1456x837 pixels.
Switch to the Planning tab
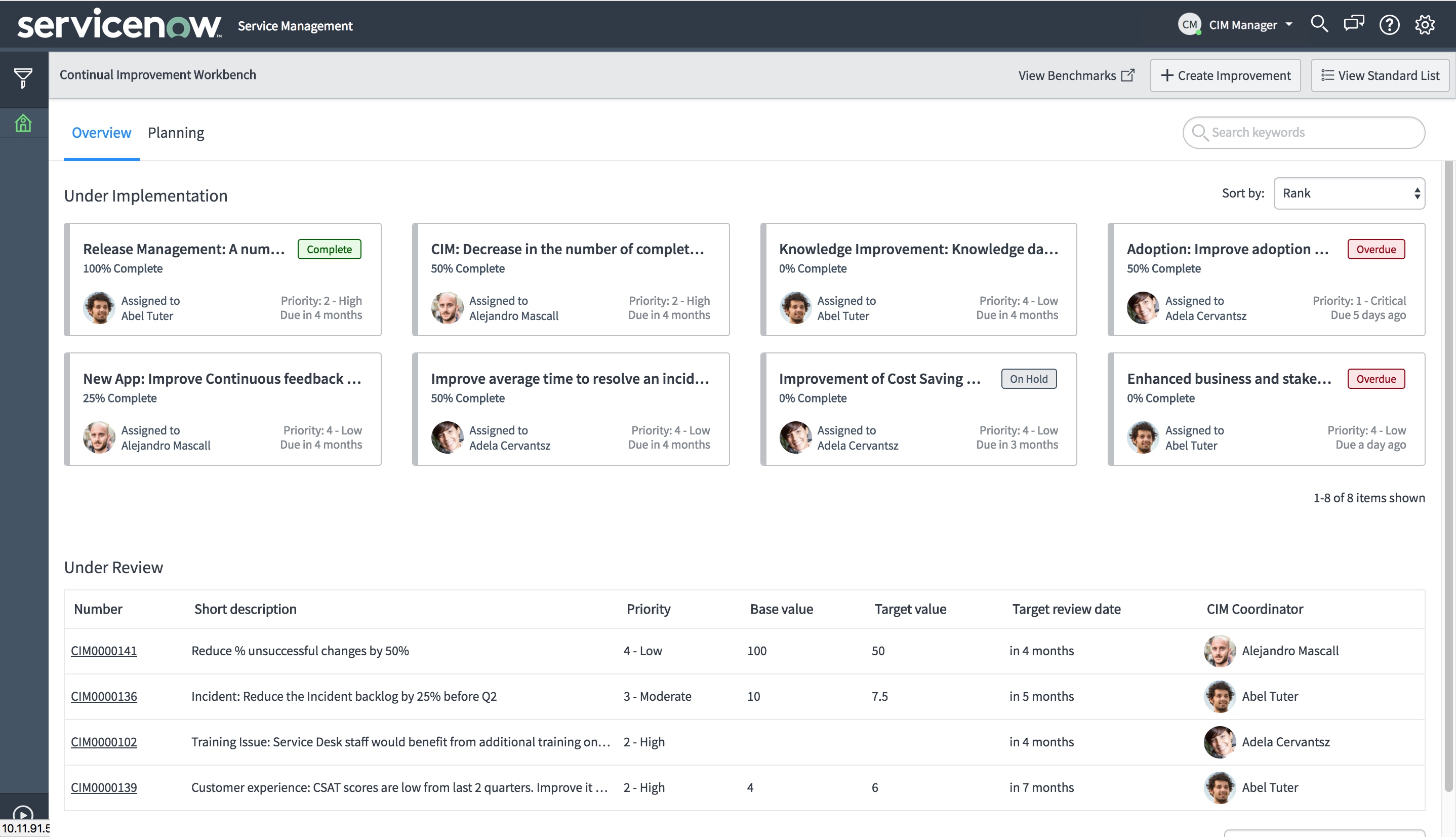pyautogui.click(x=176, y=132)
